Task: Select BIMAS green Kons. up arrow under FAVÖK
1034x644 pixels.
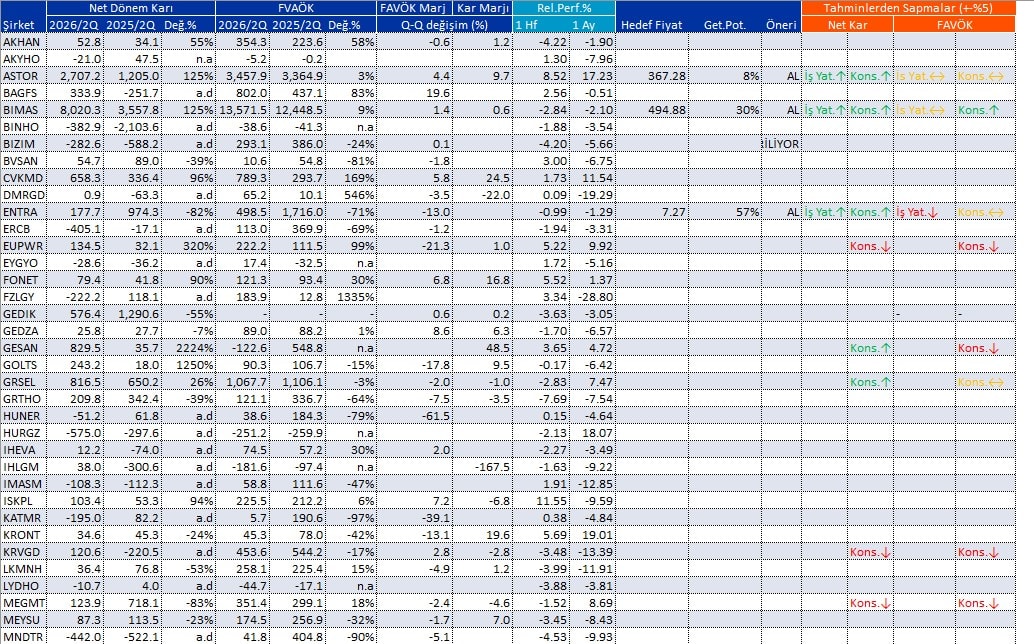Action: click(979, 110)
